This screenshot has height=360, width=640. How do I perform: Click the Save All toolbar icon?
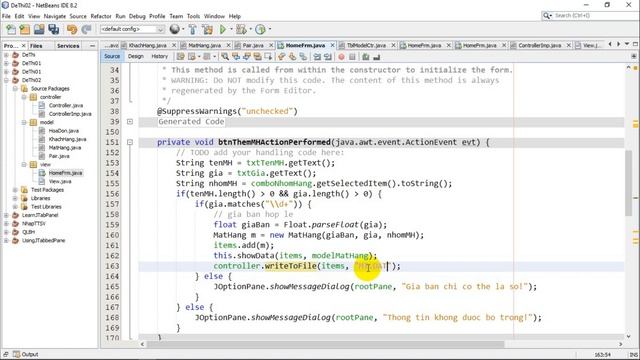point(53,29)
